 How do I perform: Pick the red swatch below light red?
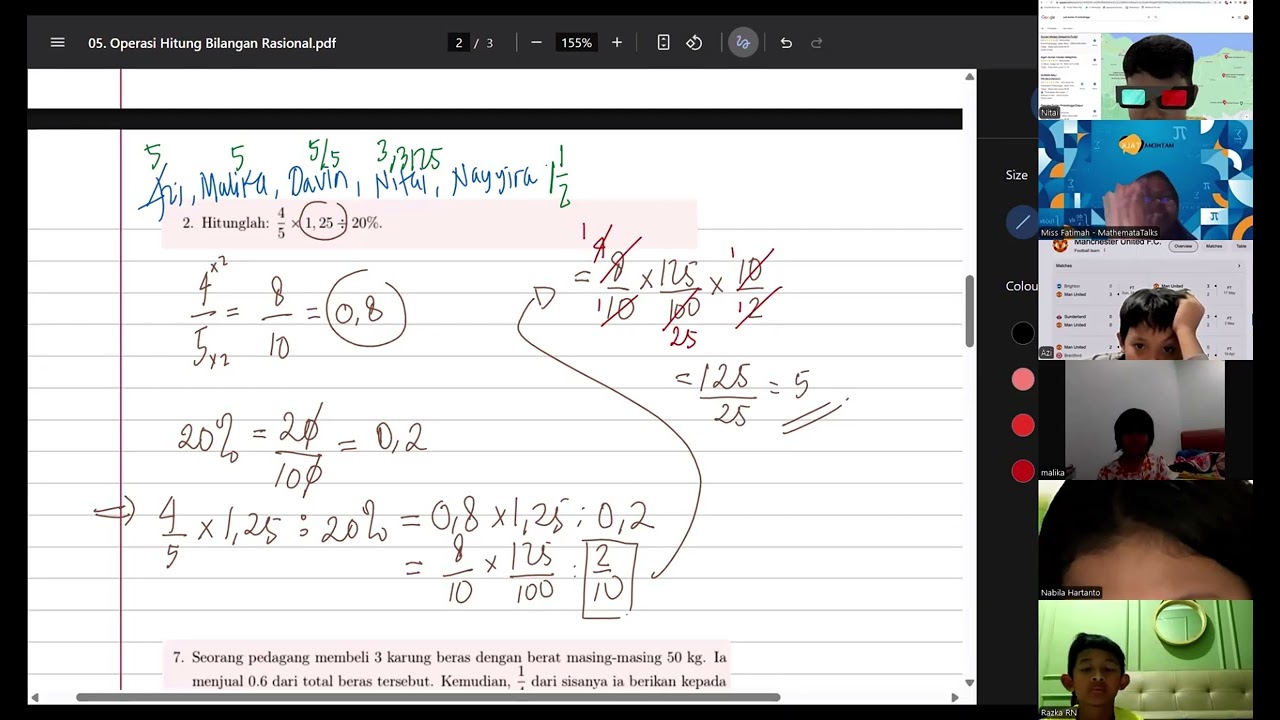1022,426
